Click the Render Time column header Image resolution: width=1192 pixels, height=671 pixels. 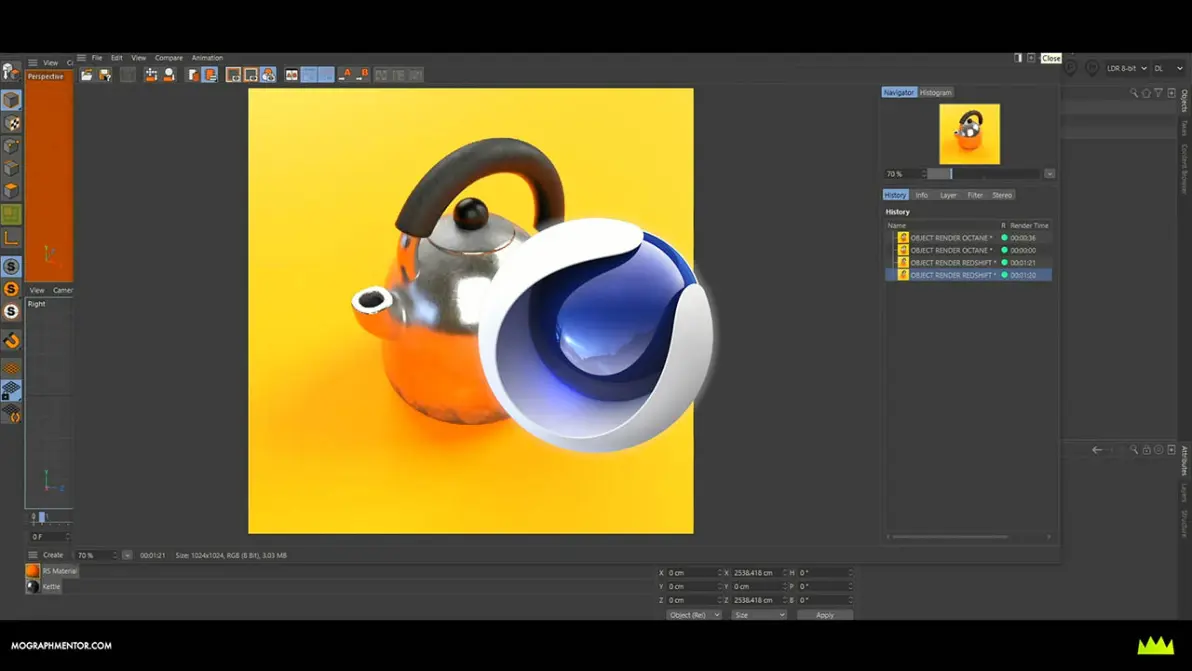[1029, 226]
